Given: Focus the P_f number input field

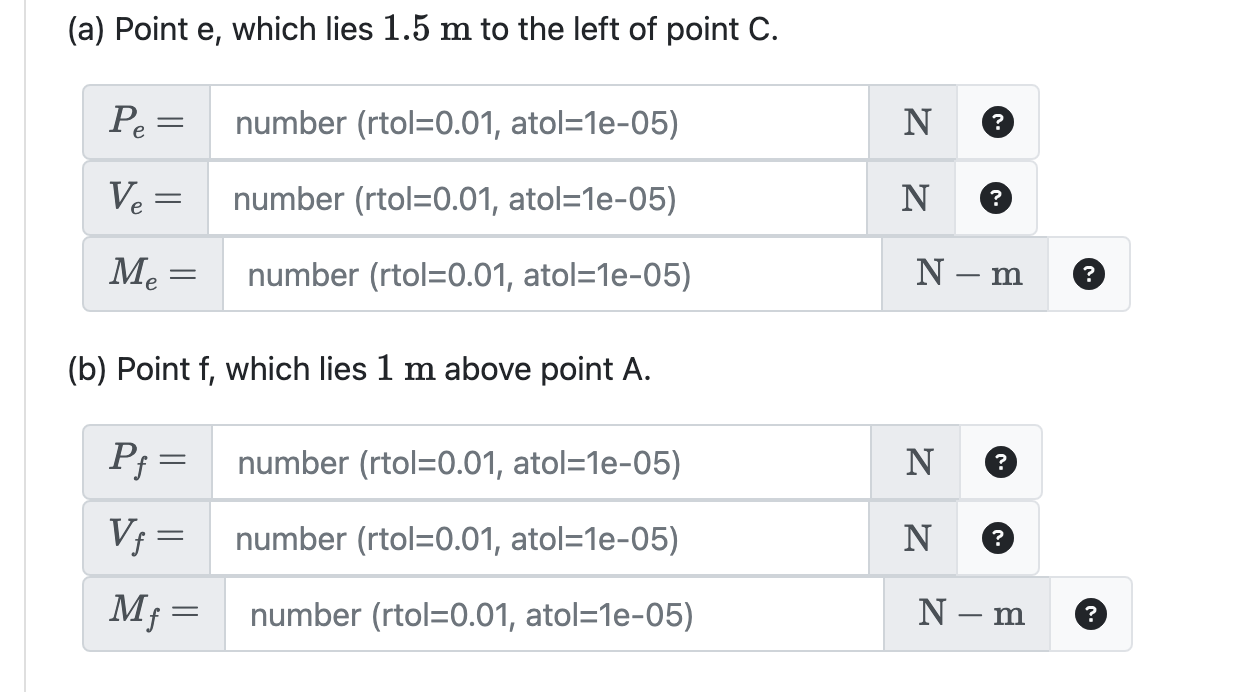Looking at the screenshot, I should [x=541, y=463].
